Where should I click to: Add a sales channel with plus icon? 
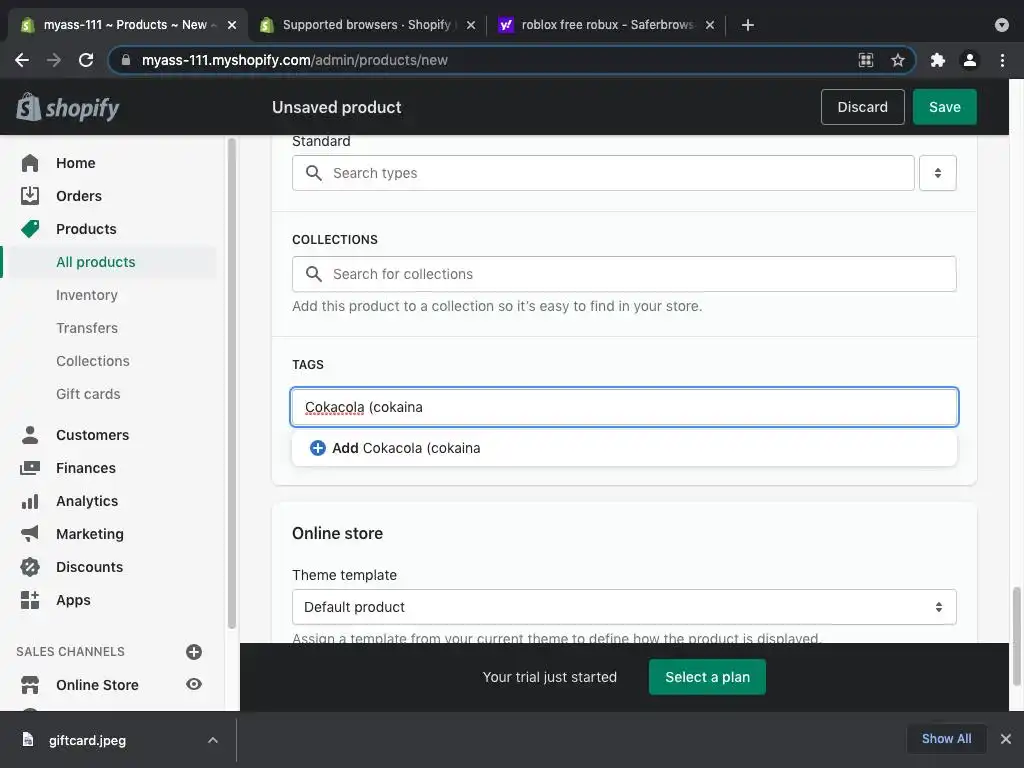(194, 652)
